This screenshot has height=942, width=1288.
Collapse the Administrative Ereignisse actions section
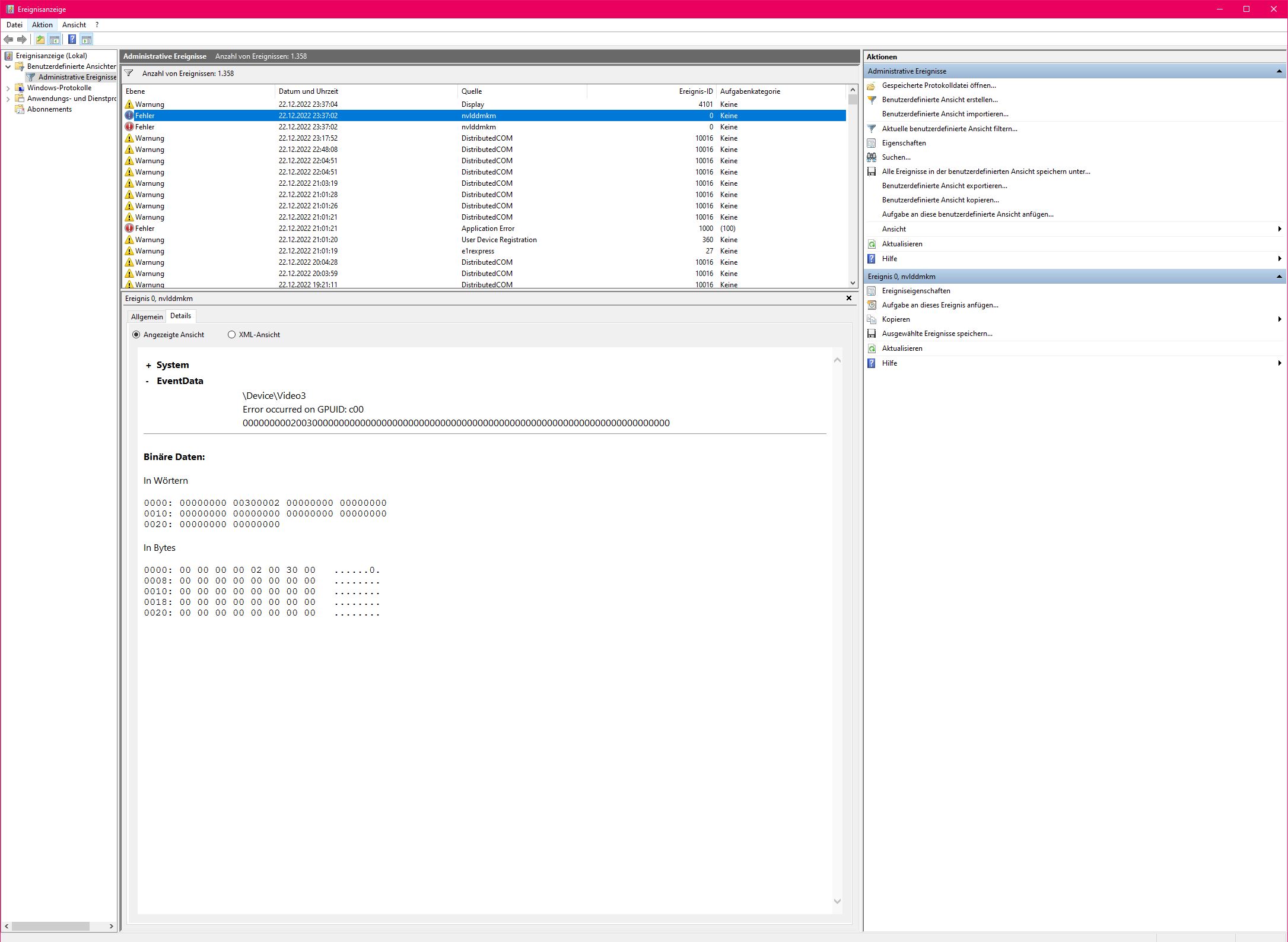pyautogui.click(x=1279, y=71)
